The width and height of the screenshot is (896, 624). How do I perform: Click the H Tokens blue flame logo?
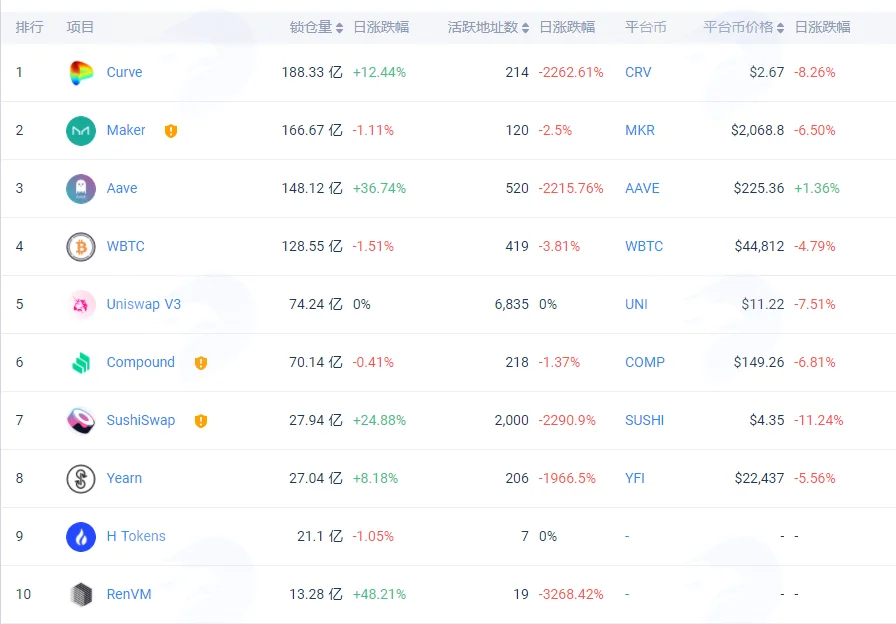(81, 537)
